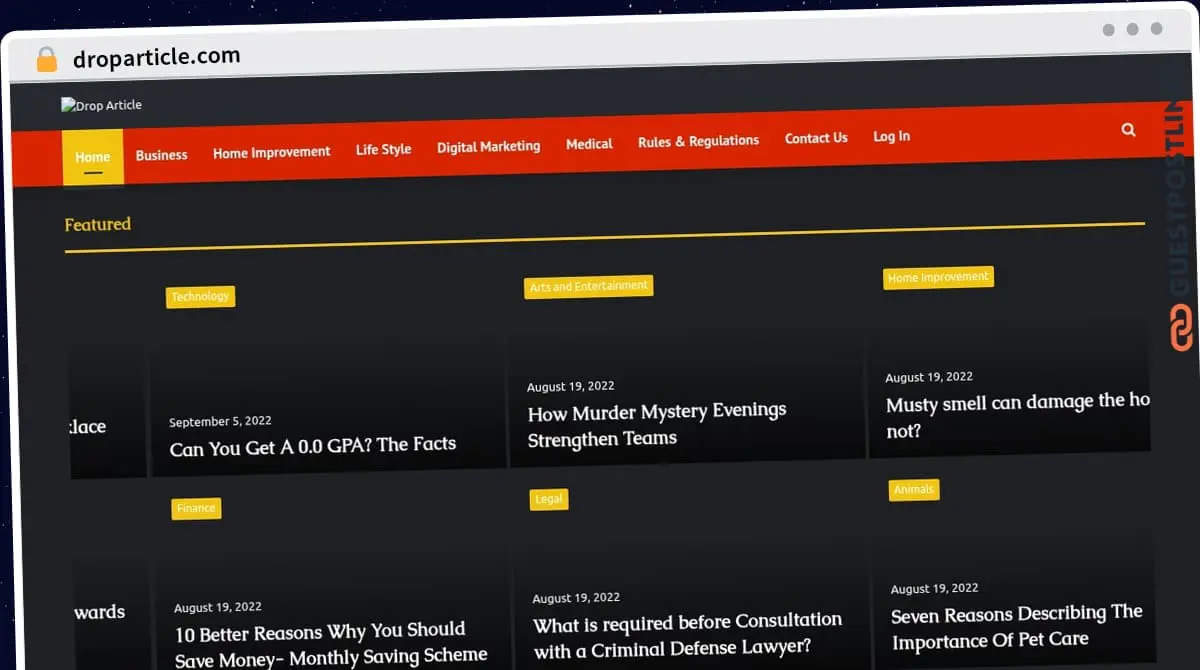The width and height of the screenshot is (1200, 670).
Task: Click Log In in the navigation bar
Action: point(891,136)
